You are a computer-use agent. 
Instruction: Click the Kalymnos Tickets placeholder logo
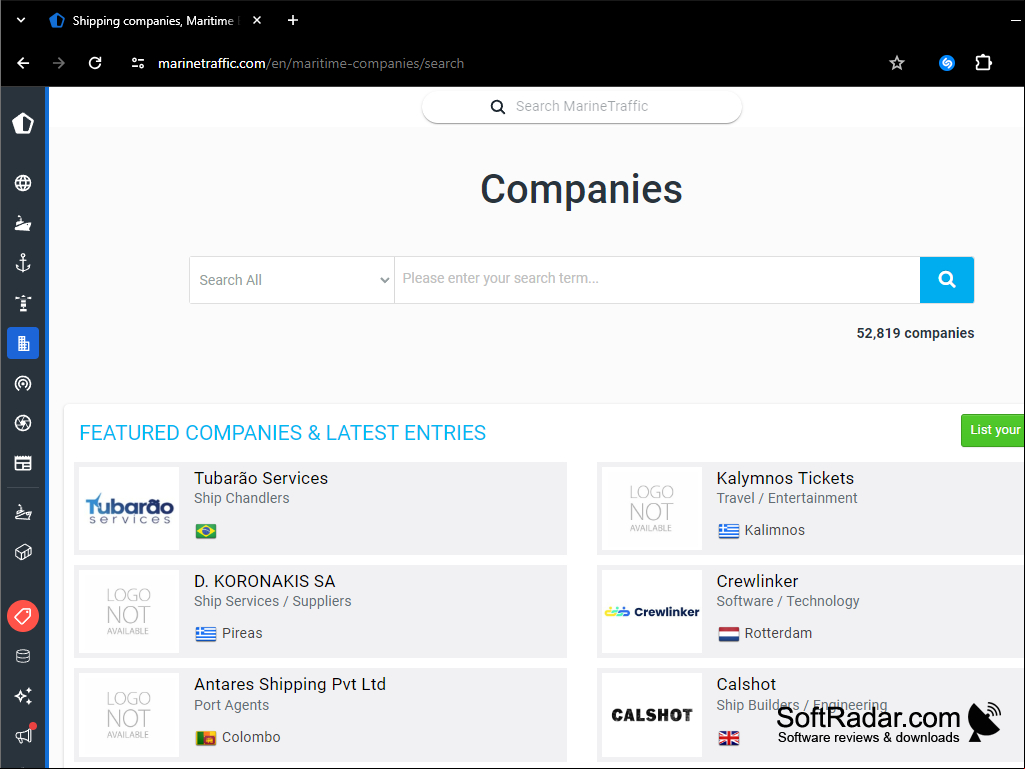tap(652, 508)
